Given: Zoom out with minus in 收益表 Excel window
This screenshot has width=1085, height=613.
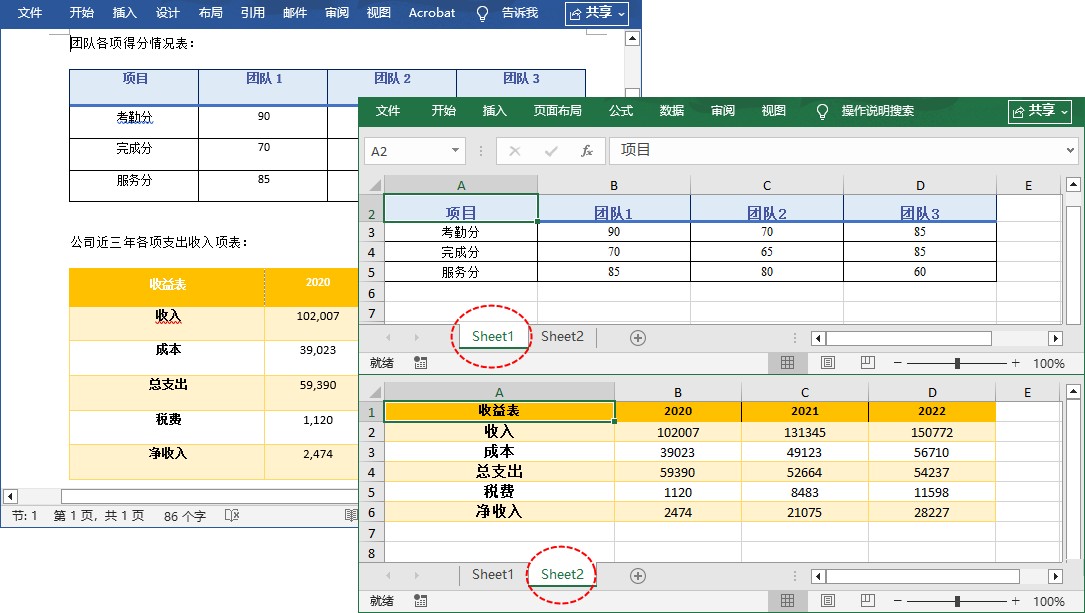Looking at the screenshot, I should [897, 601].
